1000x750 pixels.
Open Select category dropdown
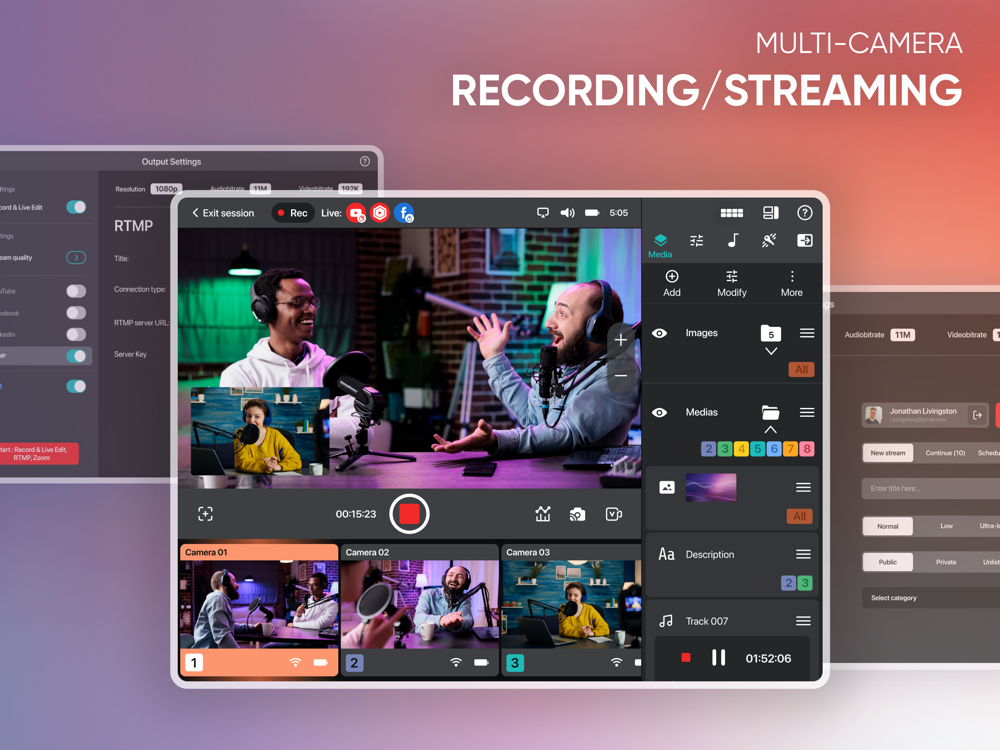click(x=930, y=598)
